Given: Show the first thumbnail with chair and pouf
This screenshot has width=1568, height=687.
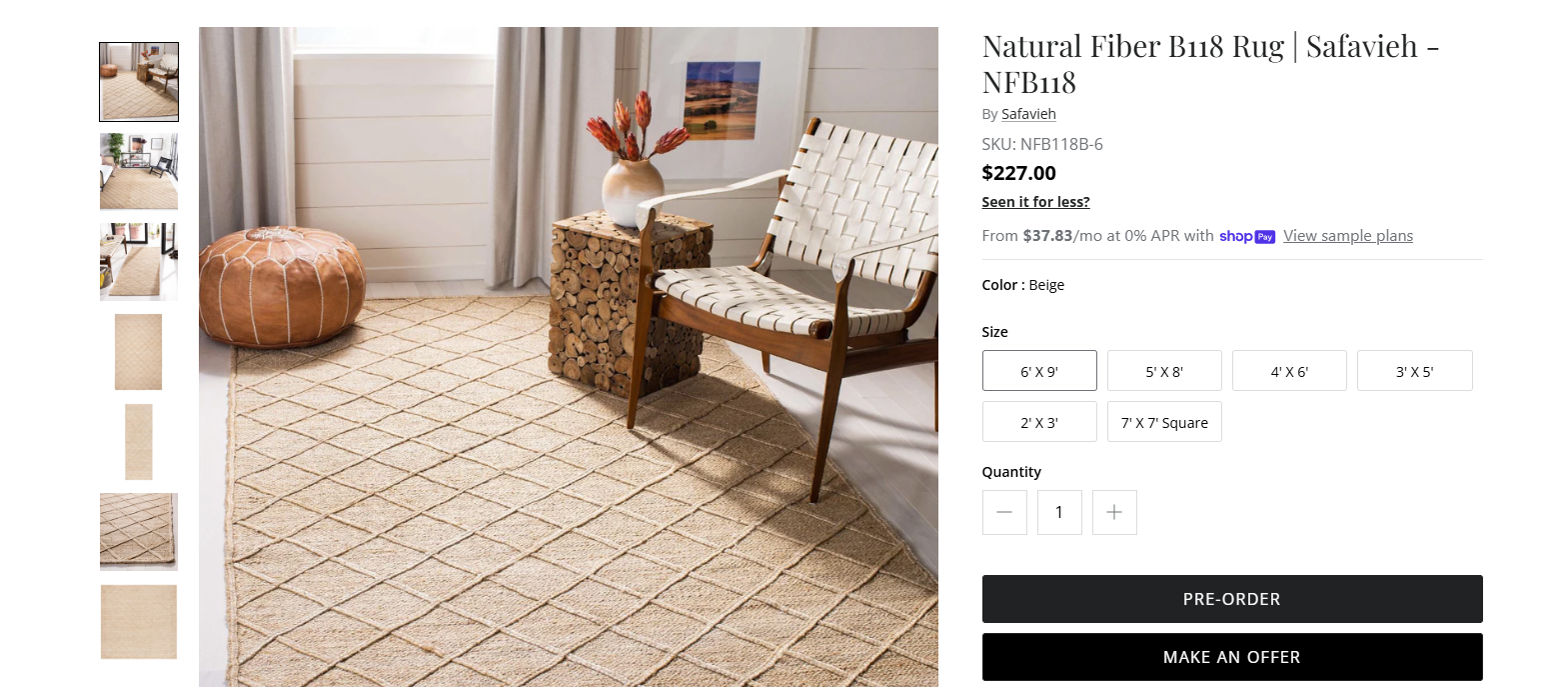Looking at the screenshot, I should [x=139, y=82].
